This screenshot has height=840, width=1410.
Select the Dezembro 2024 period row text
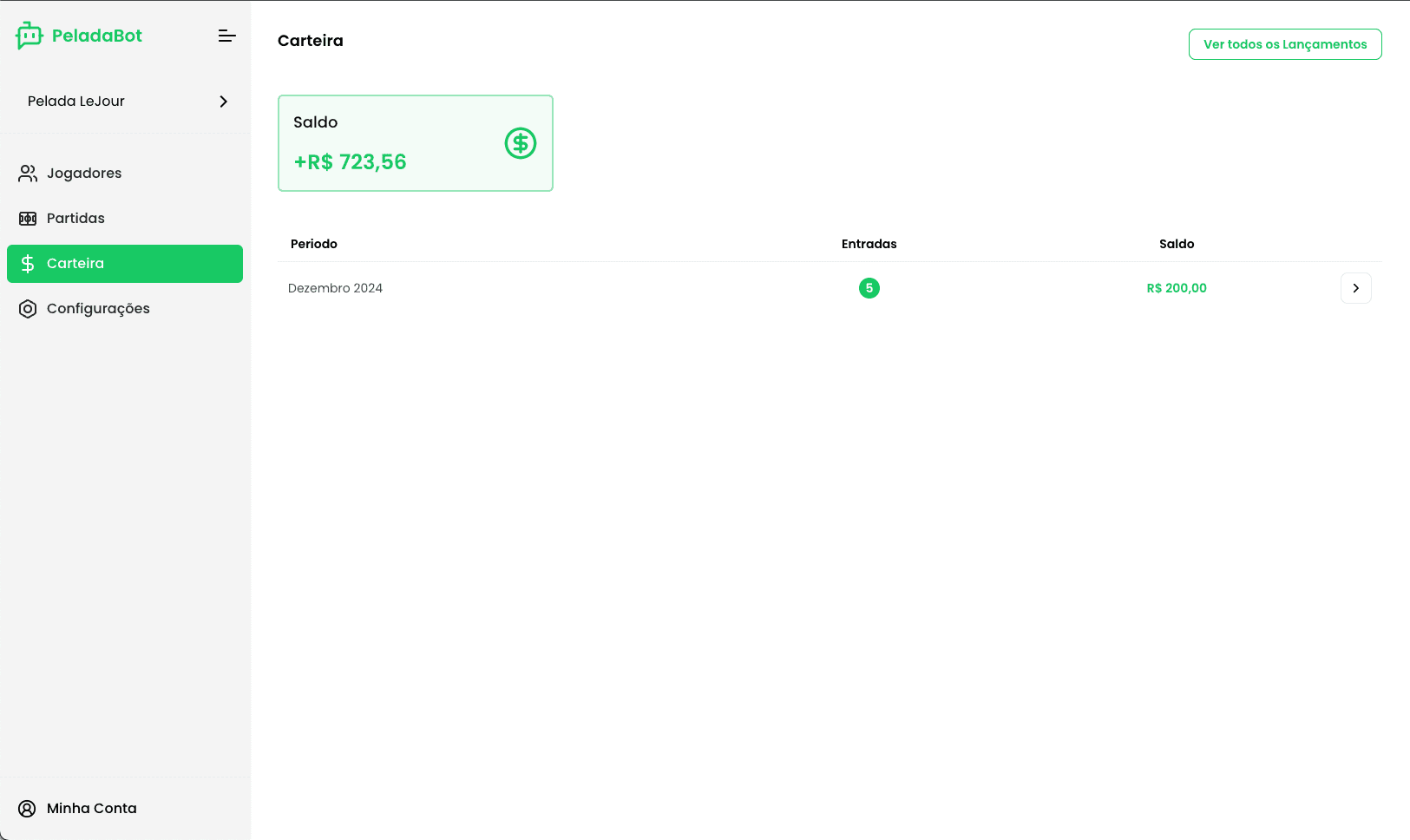click(x=335, y=288)
